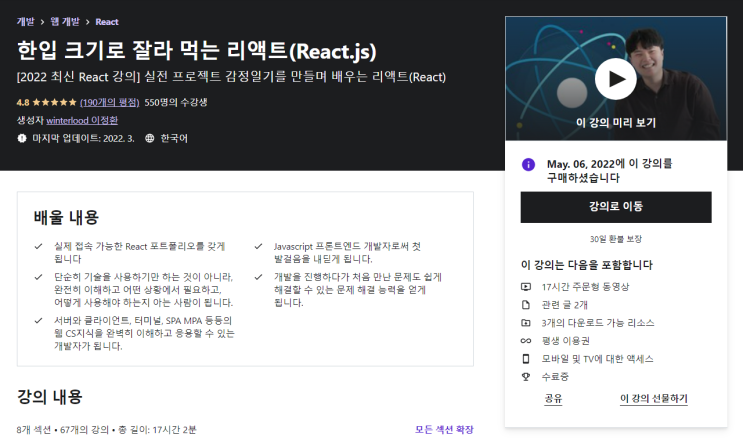
Task: Open the 웹 개발 breadcrumb link
Action: click(65, 22)
